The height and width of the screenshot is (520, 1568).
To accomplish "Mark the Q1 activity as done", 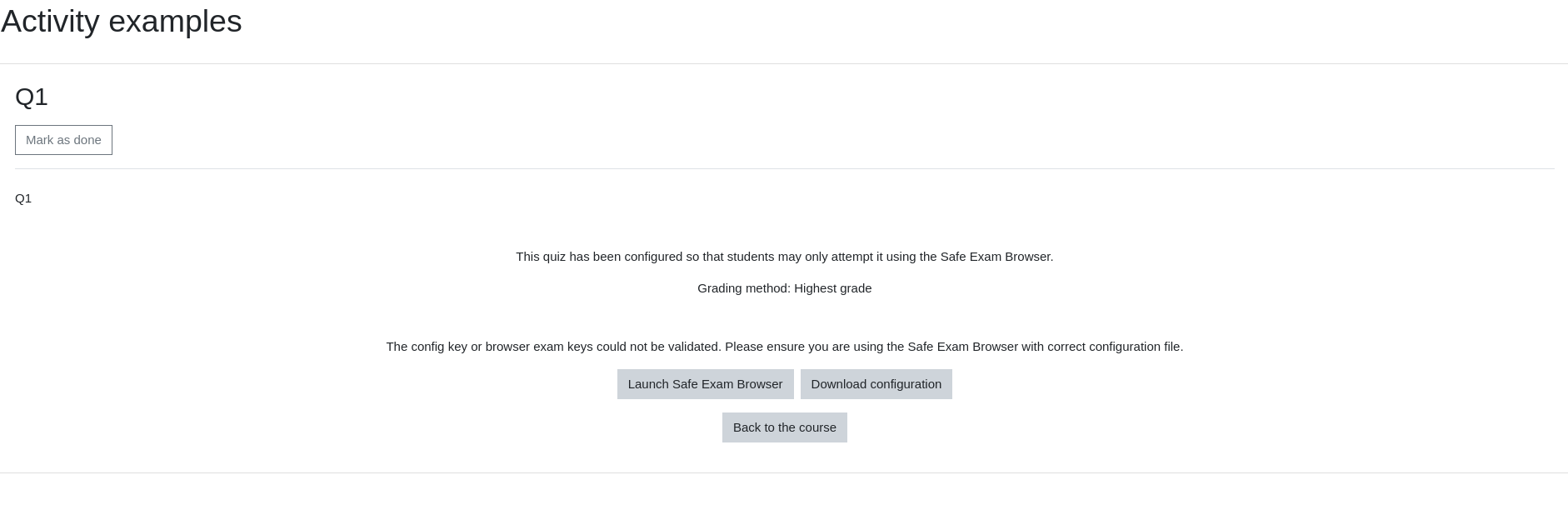I will [x=63, y=140].
